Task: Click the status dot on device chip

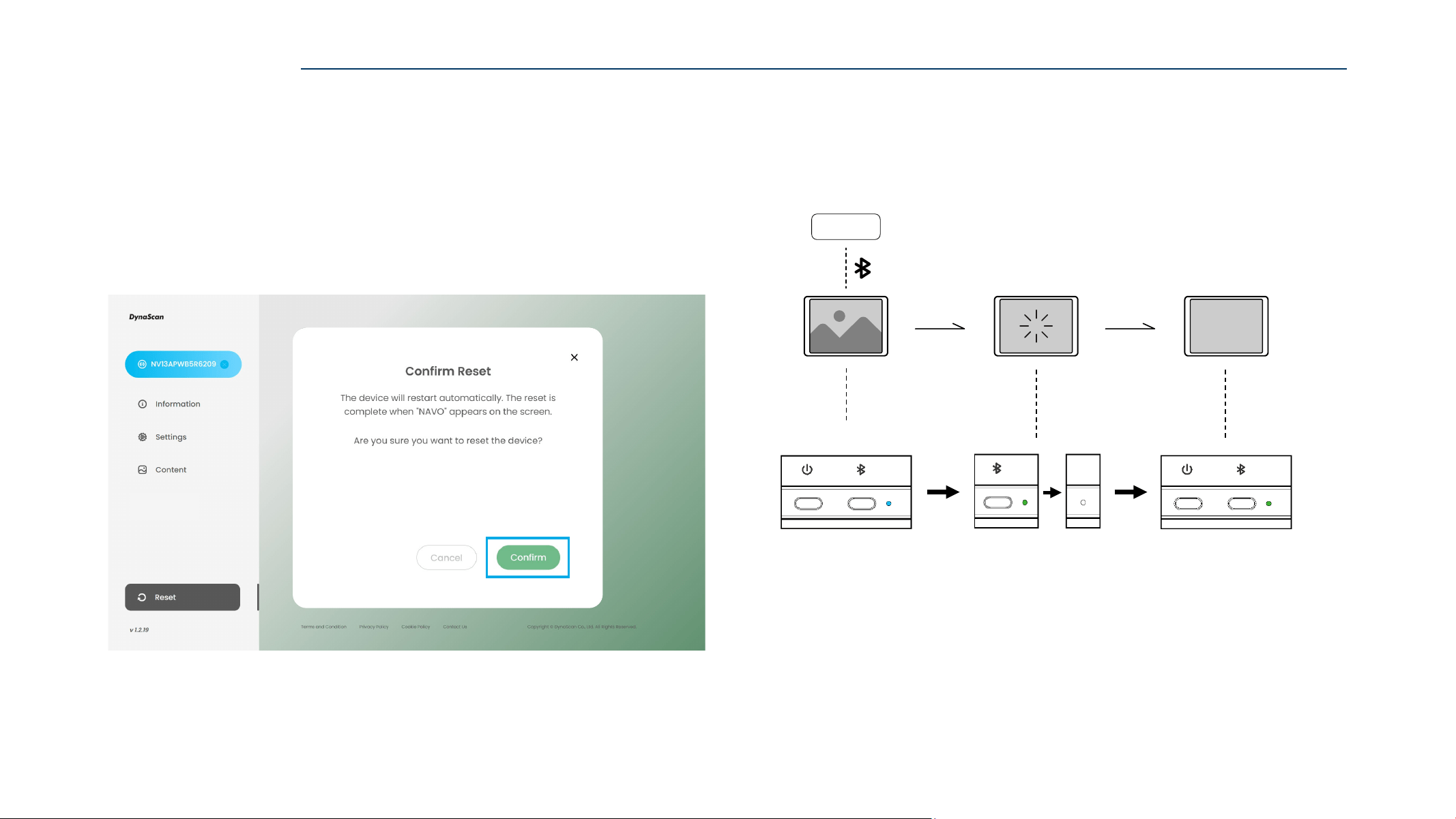Action: point(224,364)
